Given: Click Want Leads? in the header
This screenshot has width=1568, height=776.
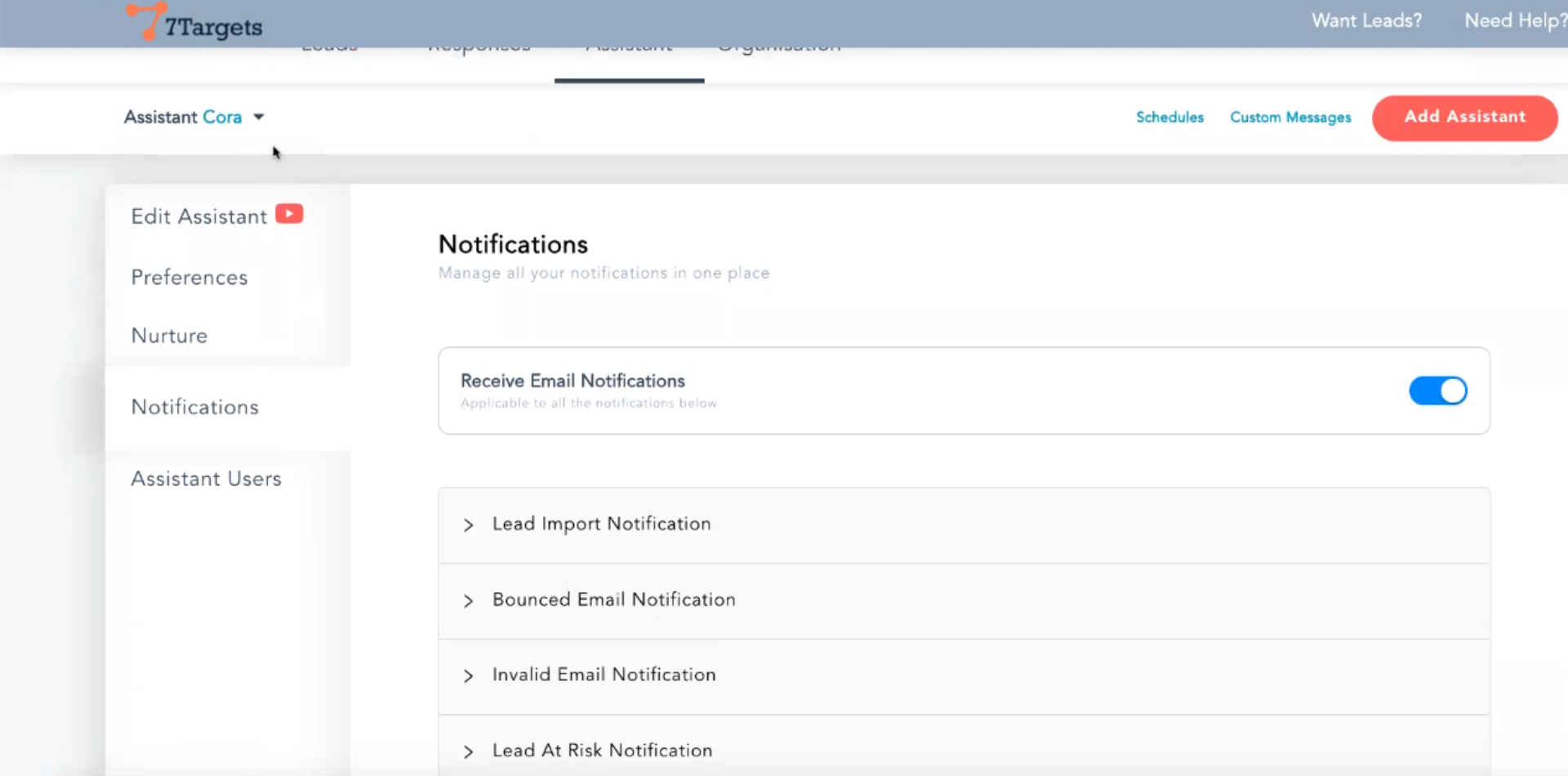Looking at the screenshot, I should pyautogui.click(x=1366, y=21).
